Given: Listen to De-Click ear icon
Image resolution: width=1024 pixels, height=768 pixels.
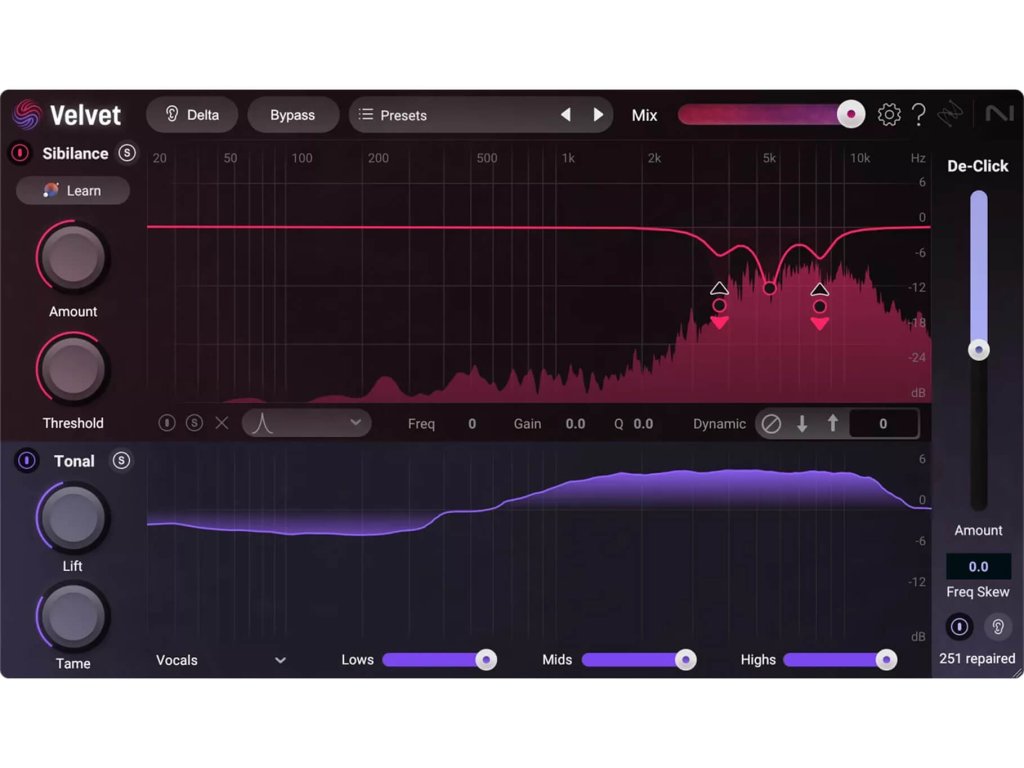Looking at the screenshot, I should tap(998, 627).
